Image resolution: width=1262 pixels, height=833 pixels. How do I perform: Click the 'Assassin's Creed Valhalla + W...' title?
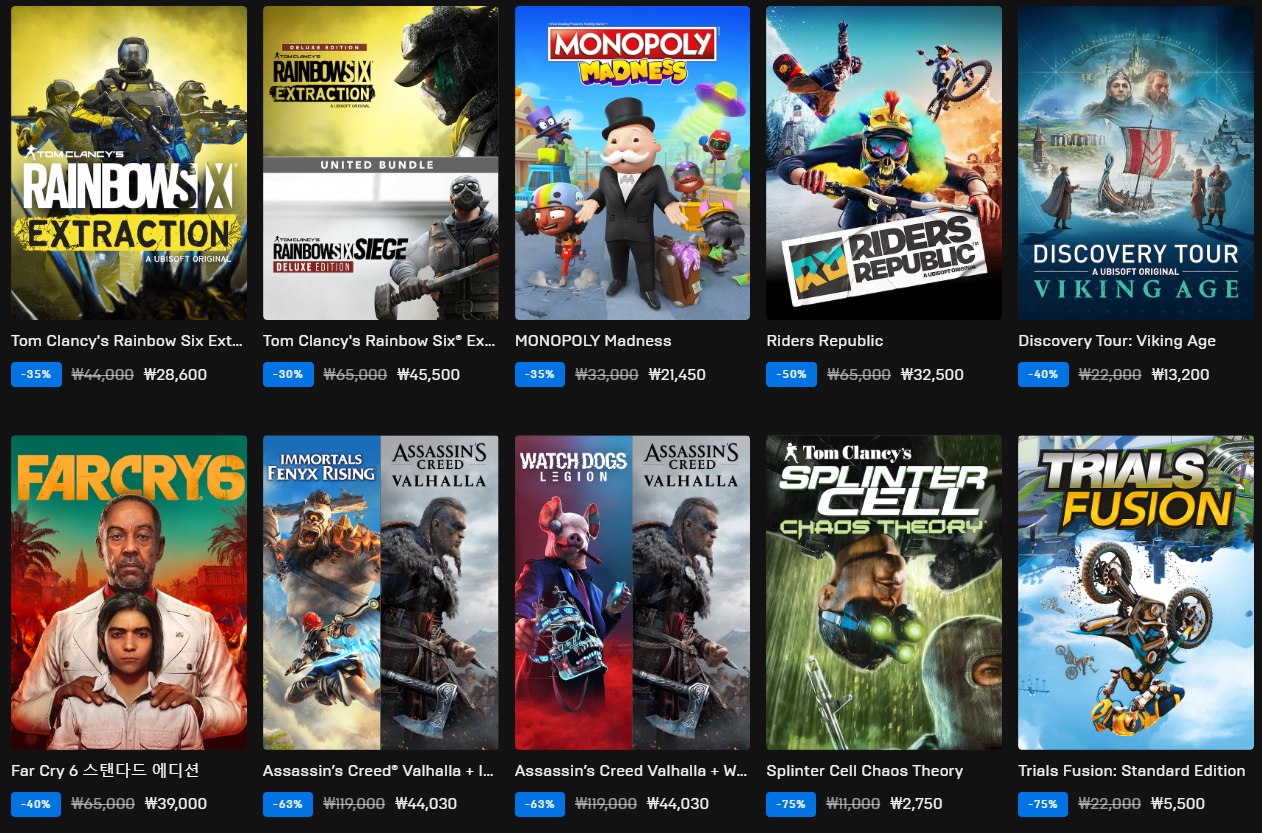[x=631, y=771]
